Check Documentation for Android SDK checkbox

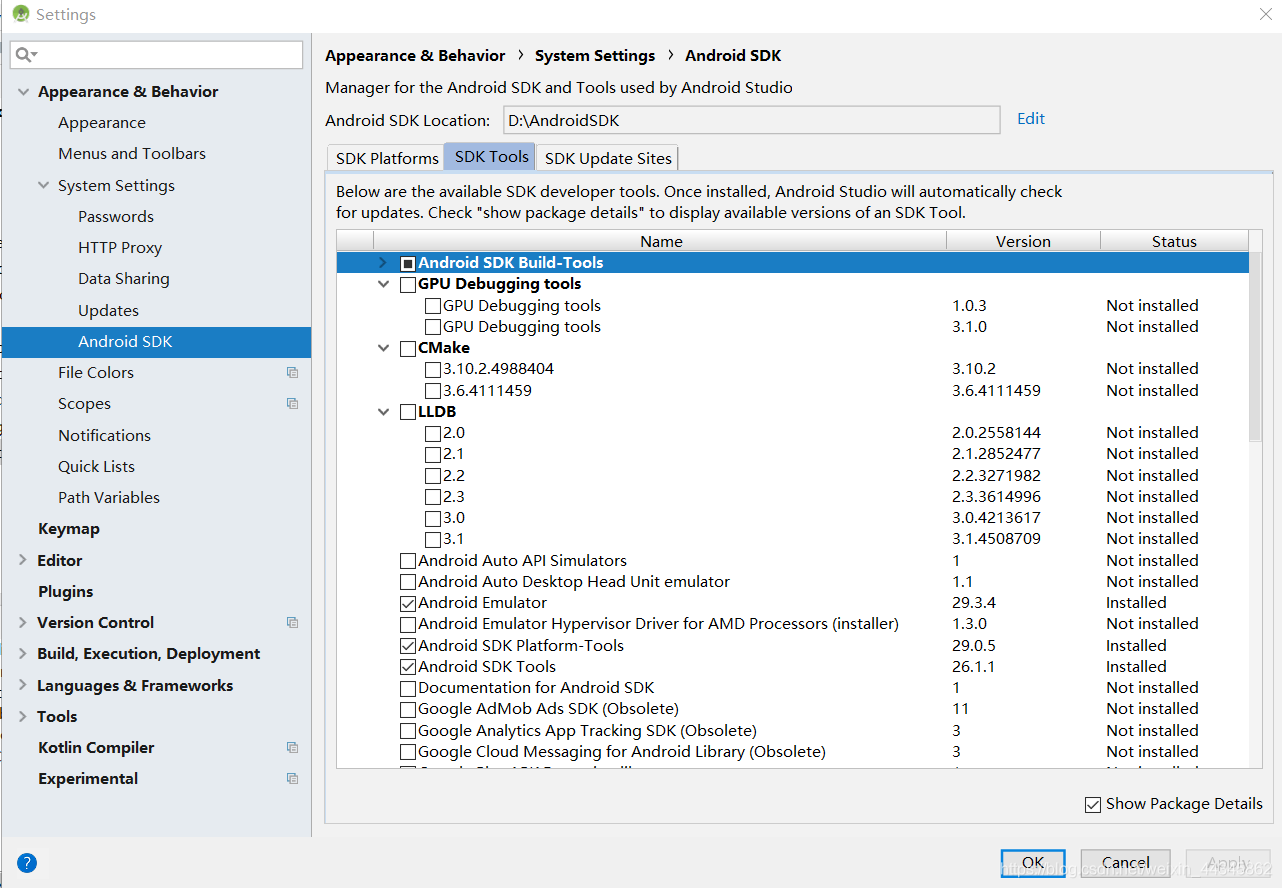coord(407,689)
